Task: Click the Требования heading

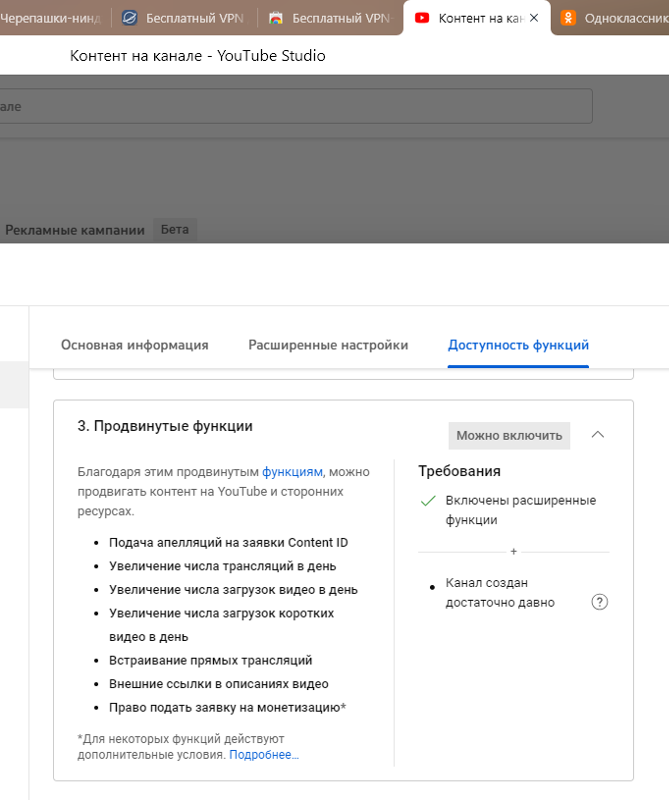Action: tap(459, 471)
